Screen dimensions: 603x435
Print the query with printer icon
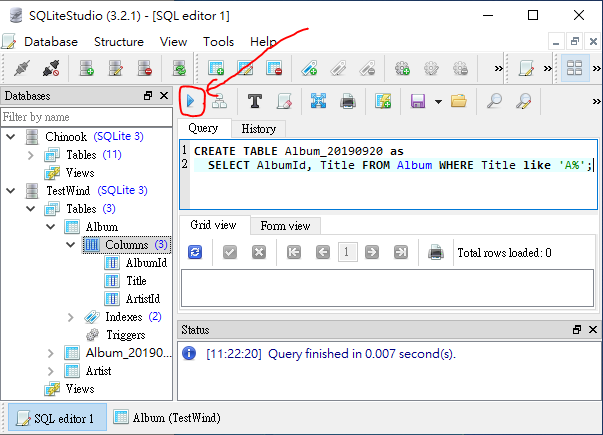(x=348, y=102)
